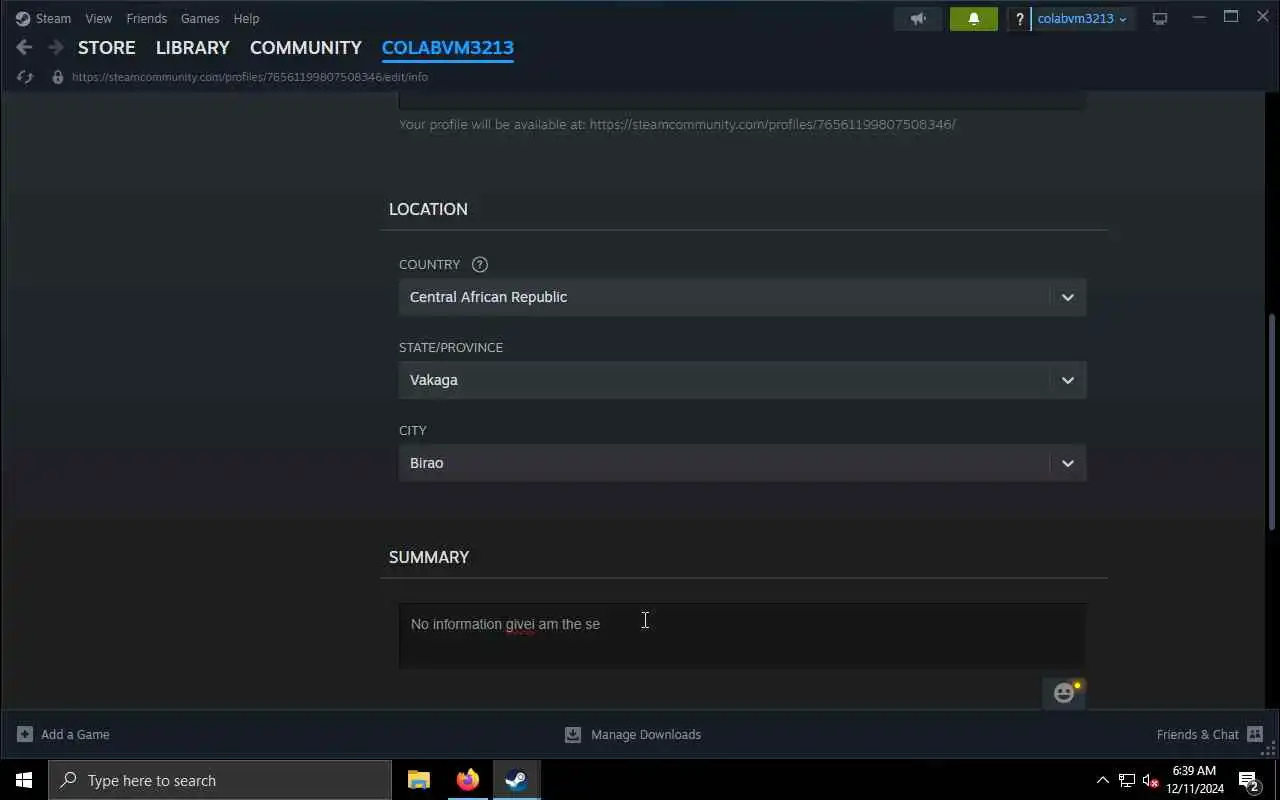Click the chevron on Vakaga field

[x=1067, y=380]
